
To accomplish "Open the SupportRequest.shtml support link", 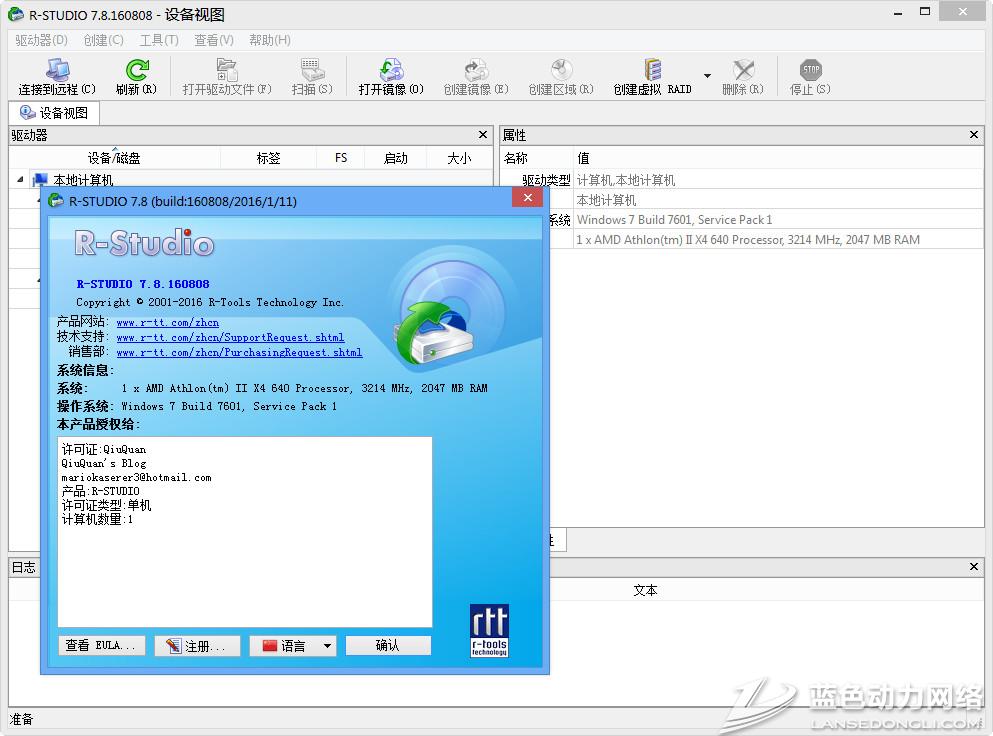I will (229, 337).
